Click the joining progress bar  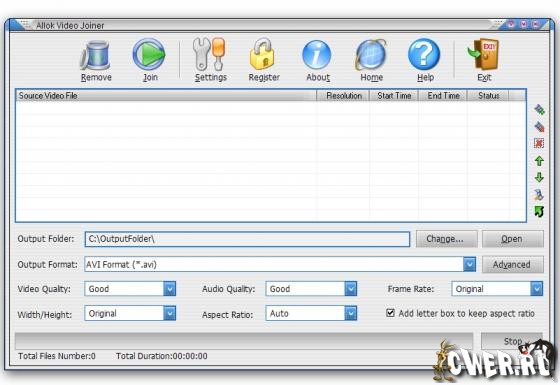(x=244, y=341)
